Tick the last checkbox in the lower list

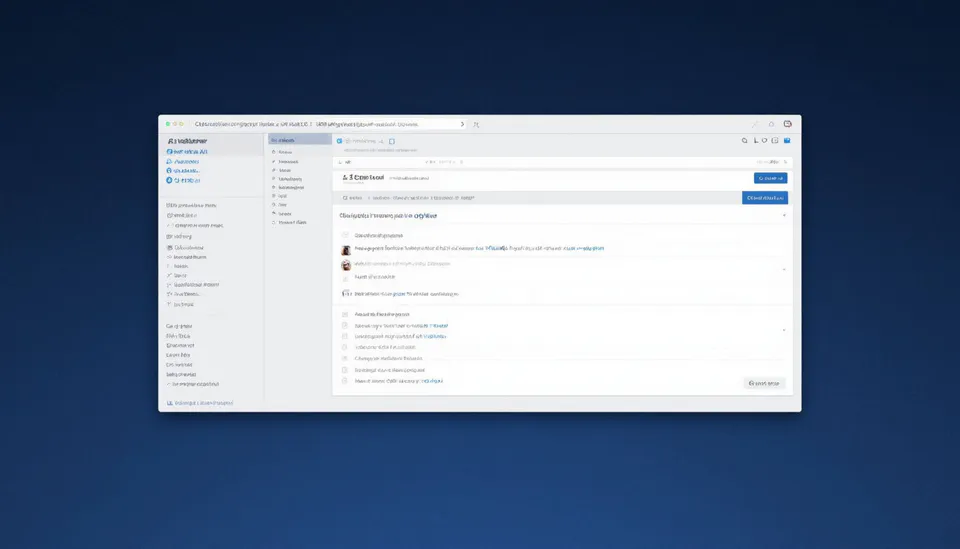pyautogui.click(x=345, y=381)
